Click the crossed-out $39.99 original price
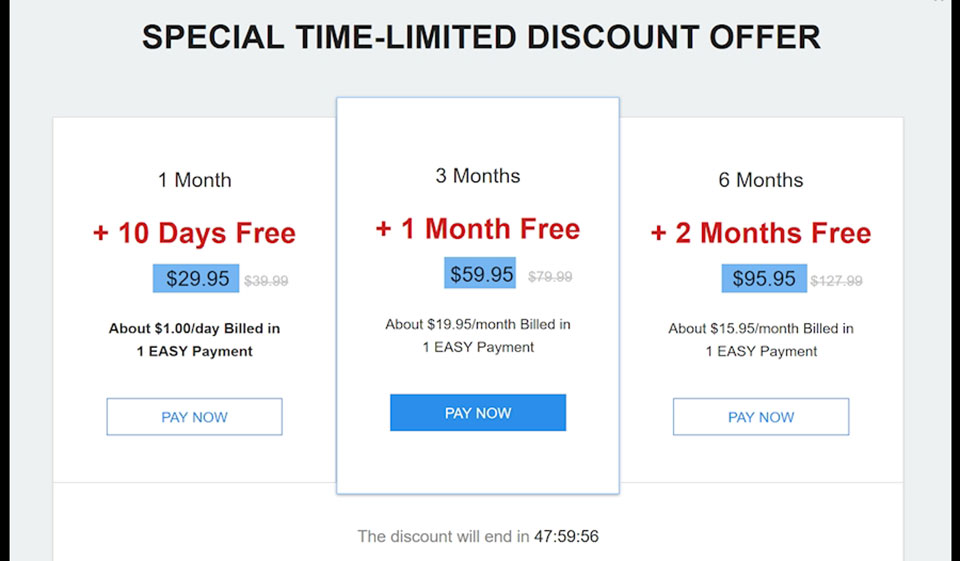Screen dimensions: 960x561 pyautogui.click(x=266, y=281)
